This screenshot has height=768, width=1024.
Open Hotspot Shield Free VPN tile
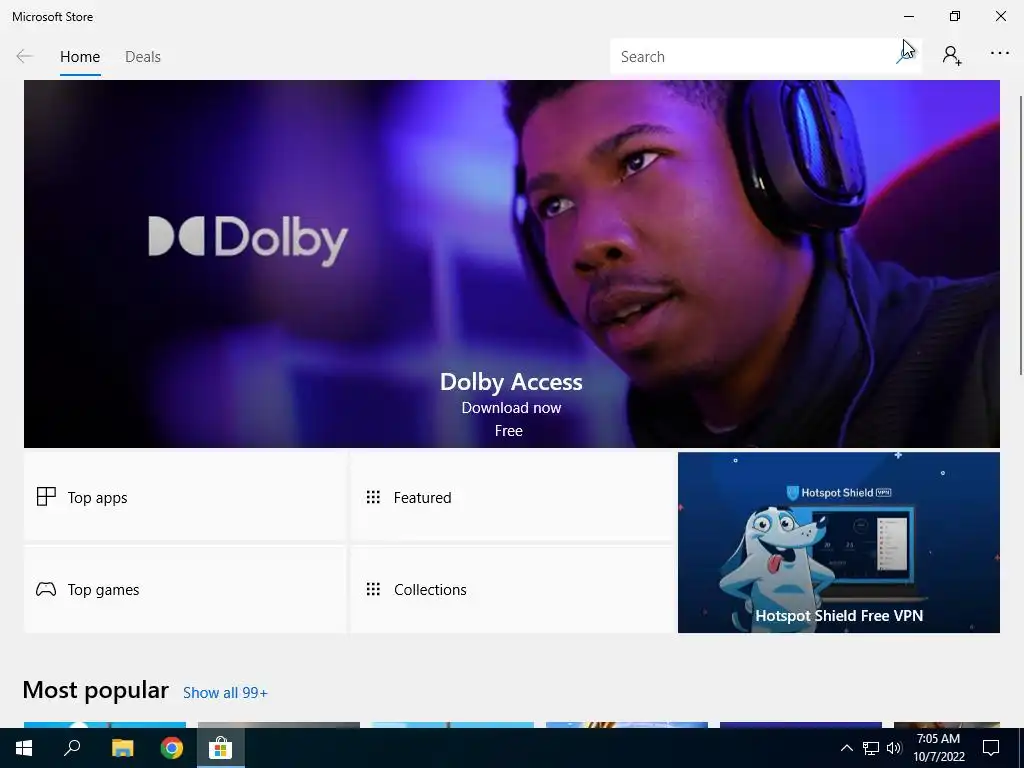(839, 543)
